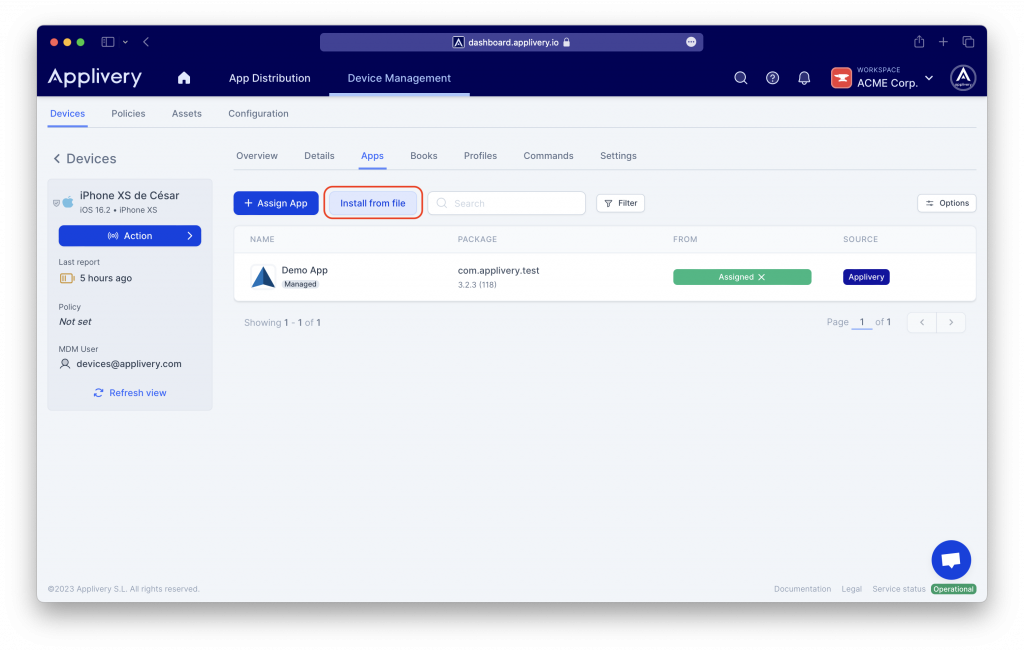Click the Applivery logo
Image resolution: width=1024 pixels, height=651 pixels.
pos(95,78)
